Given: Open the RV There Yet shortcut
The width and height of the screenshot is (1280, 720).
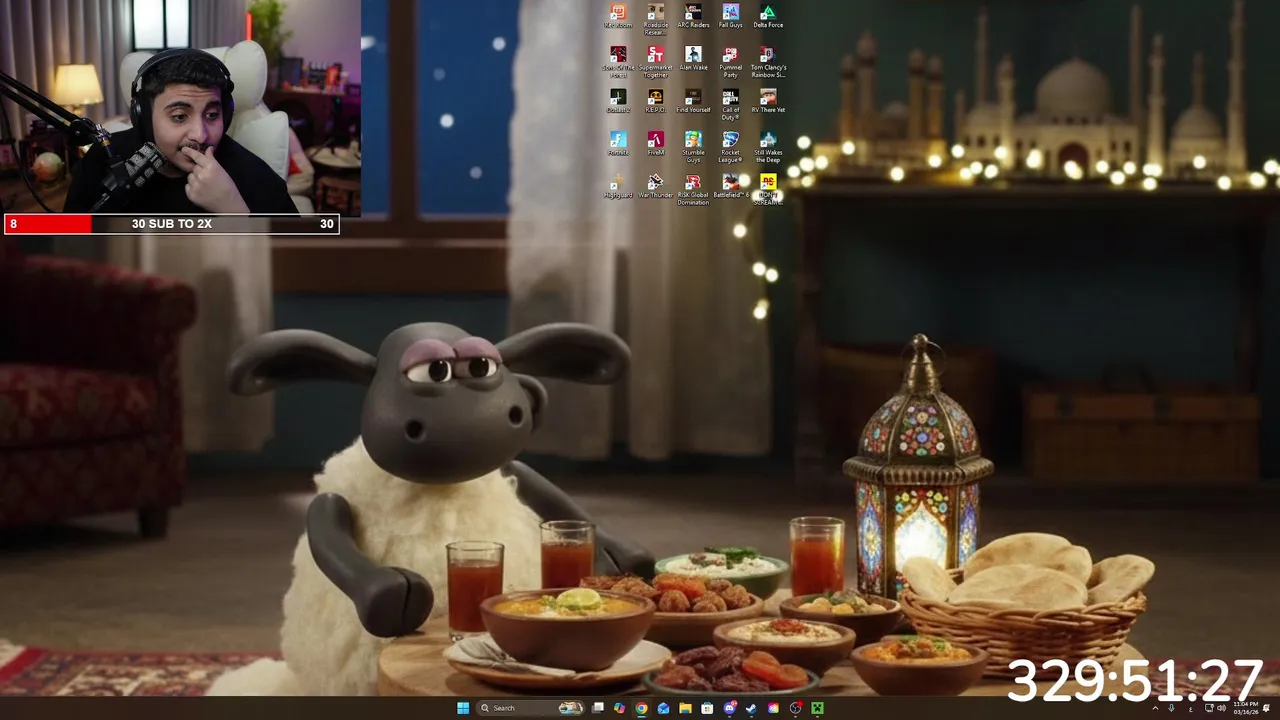Looking at the screenshot, I should click(x=768, y=101).
